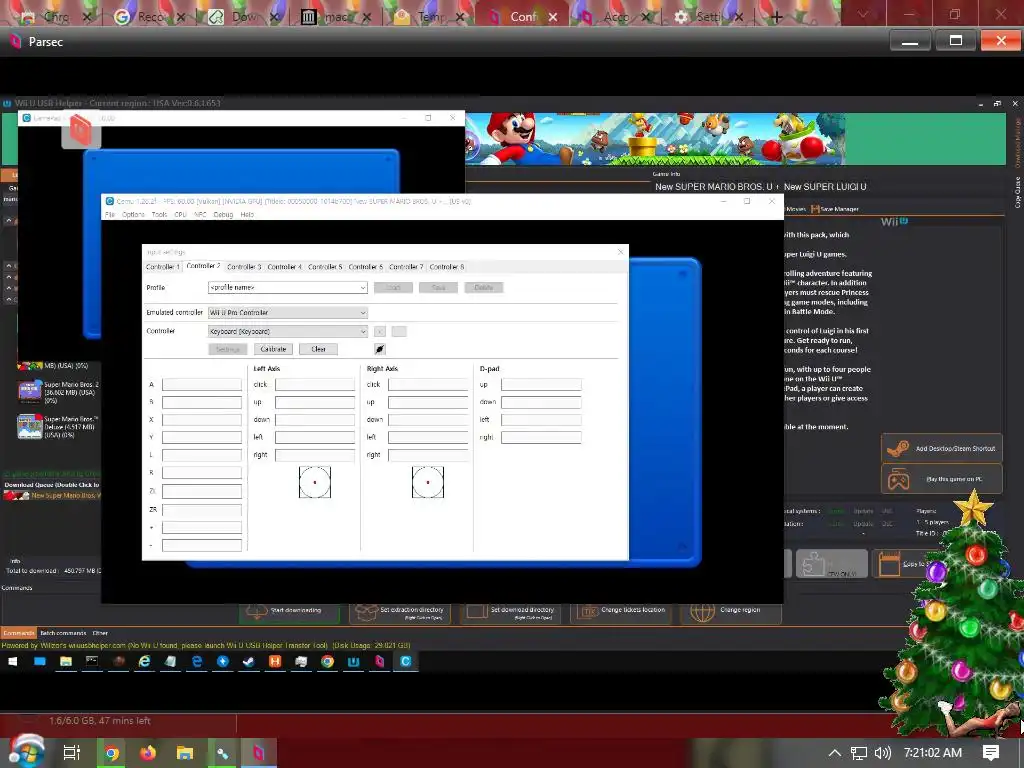Click the volume icon in the system tray

pyautogui.click(x=882, y=753)
